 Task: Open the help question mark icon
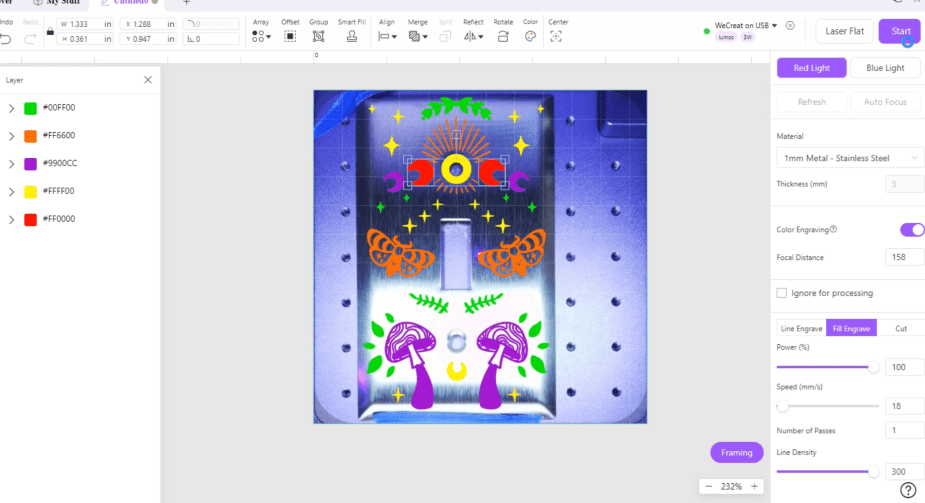[908, 490]
